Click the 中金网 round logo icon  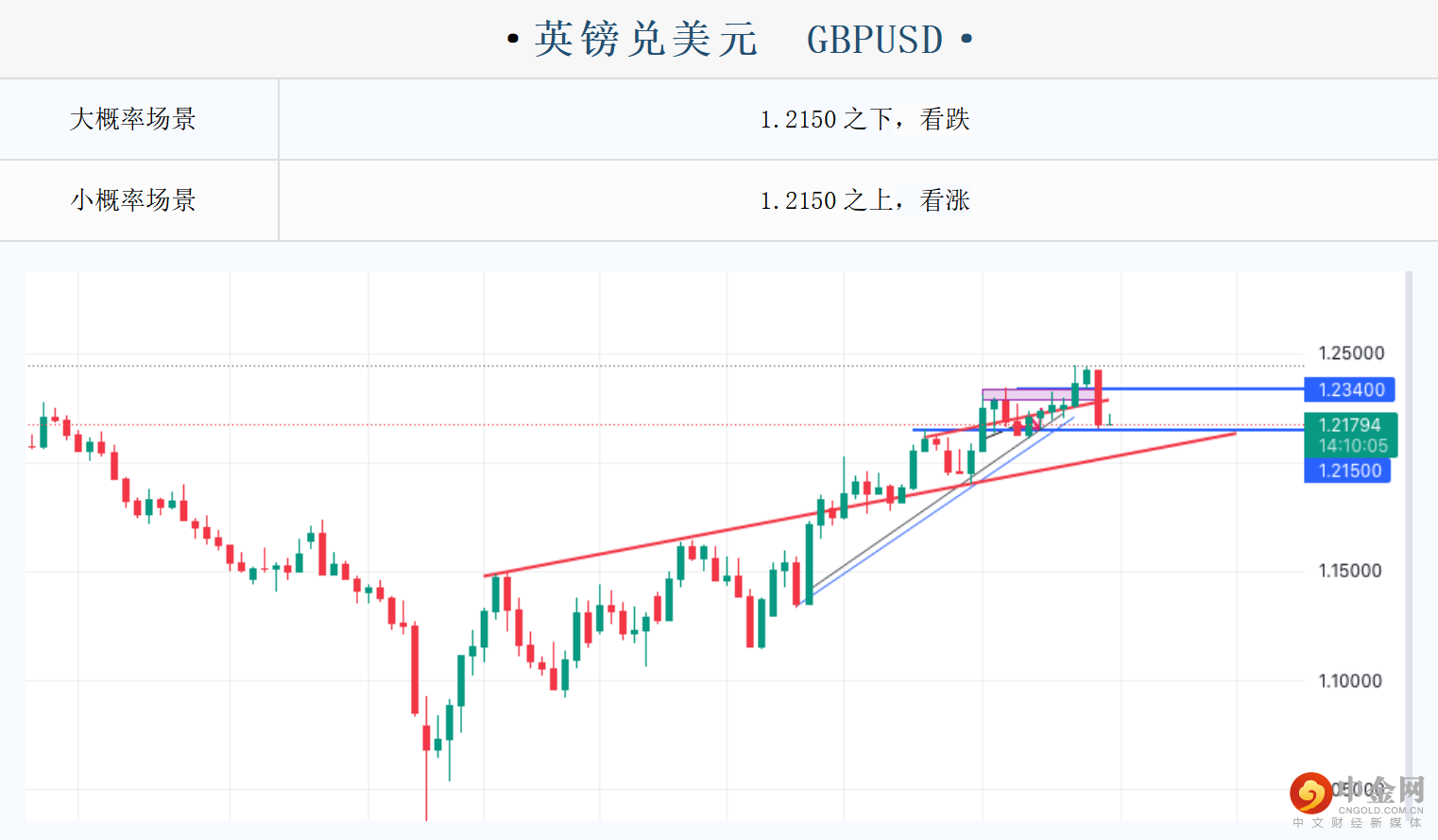[1310, 793]
